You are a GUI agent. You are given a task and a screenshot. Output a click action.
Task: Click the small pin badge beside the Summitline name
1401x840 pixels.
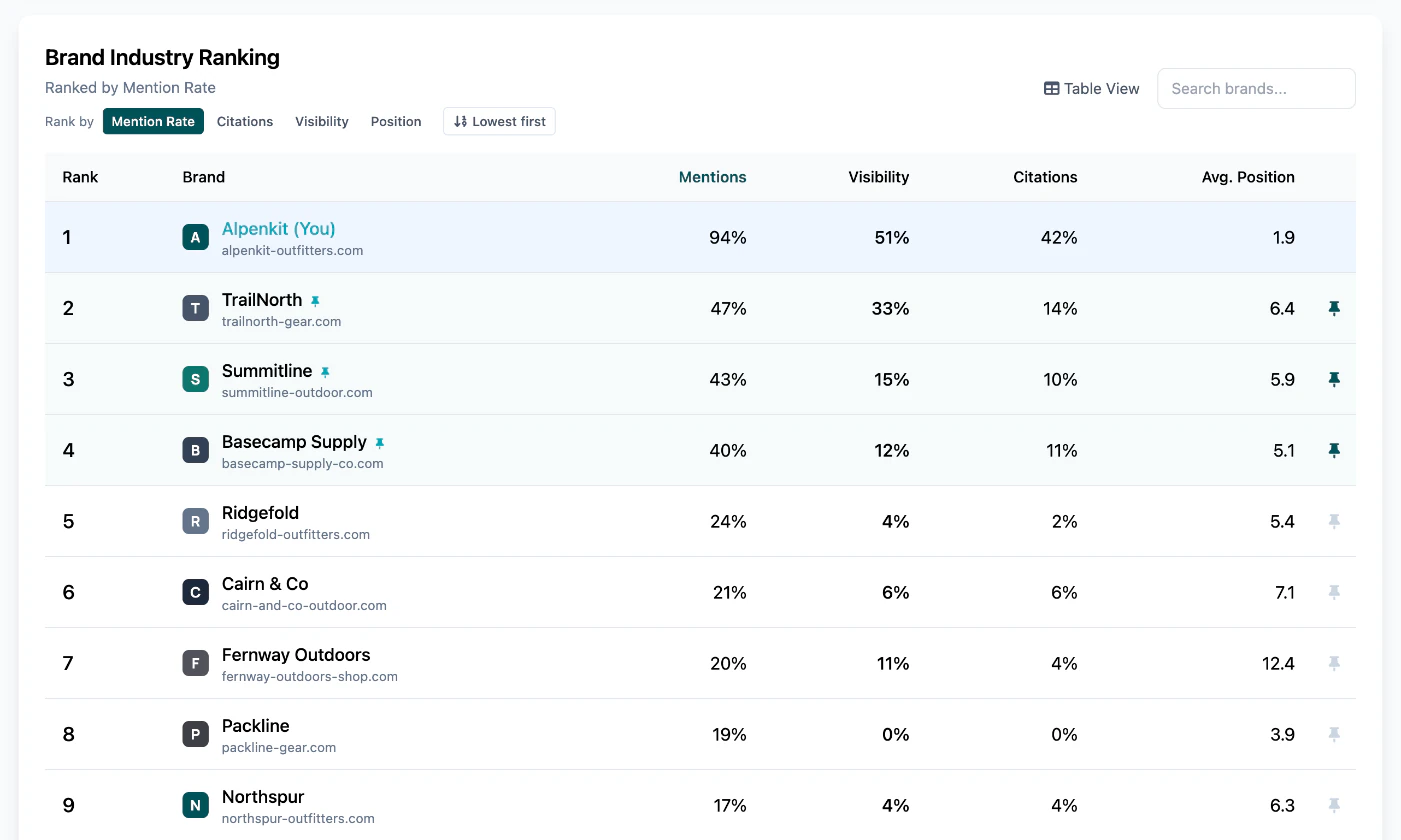pyautogui.click(x=325, y=372)
